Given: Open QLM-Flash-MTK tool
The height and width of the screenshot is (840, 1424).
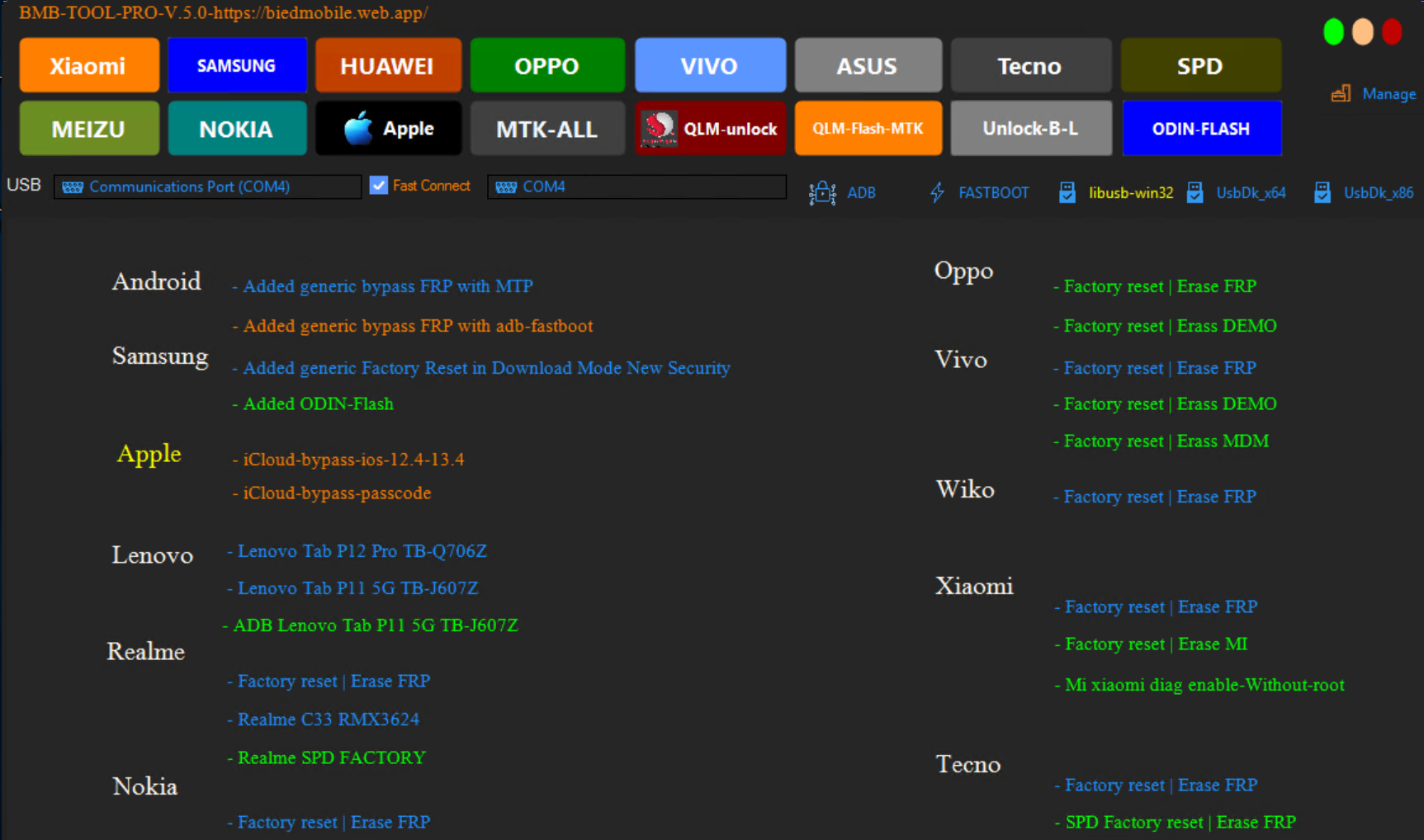Looking at the screenshot, I should point(868,129).
